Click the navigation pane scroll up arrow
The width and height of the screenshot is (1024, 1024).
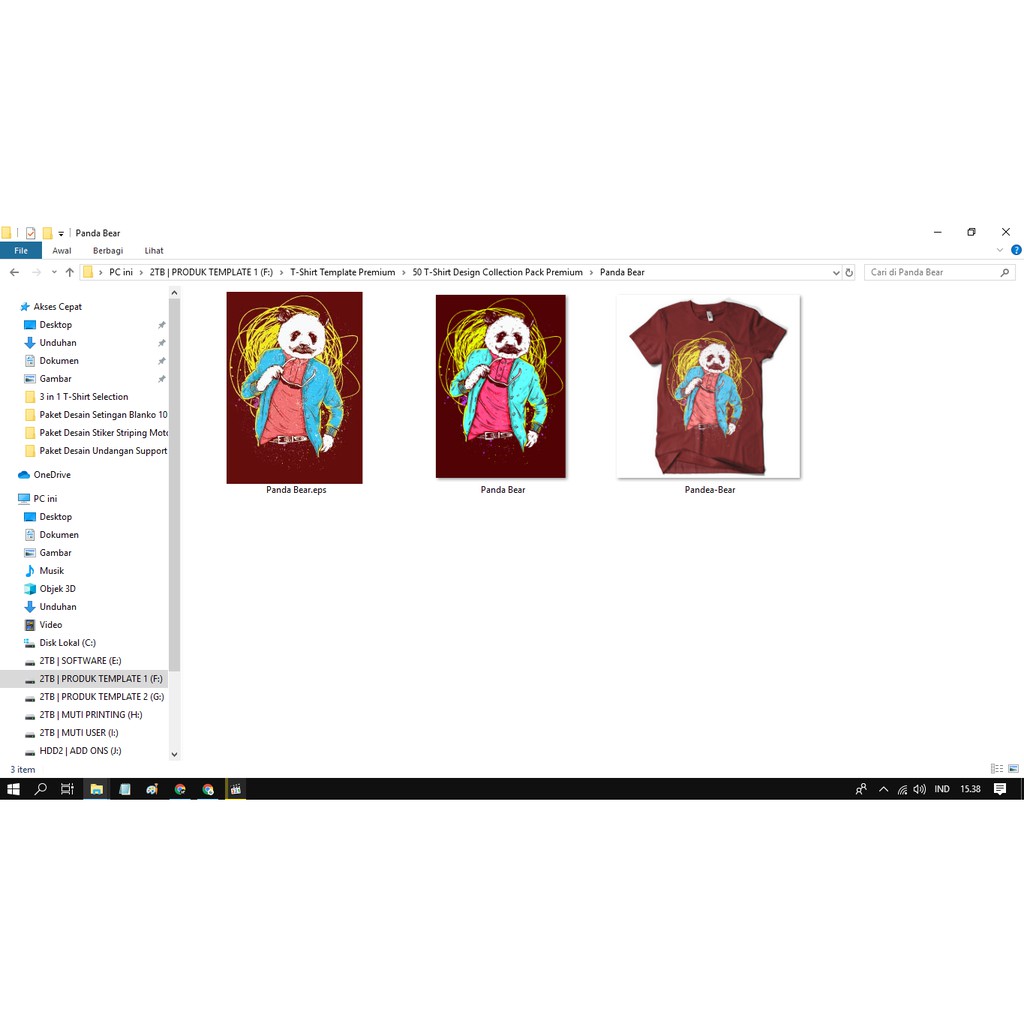click(174, 293)
